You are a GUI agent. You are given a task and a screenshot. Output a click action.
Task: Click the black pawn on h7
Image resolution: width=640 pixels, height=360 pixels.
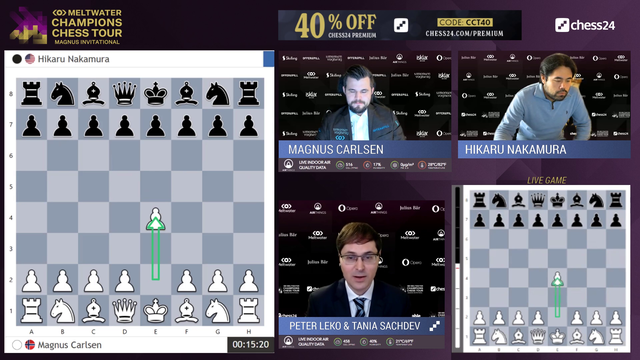(249, 125)
